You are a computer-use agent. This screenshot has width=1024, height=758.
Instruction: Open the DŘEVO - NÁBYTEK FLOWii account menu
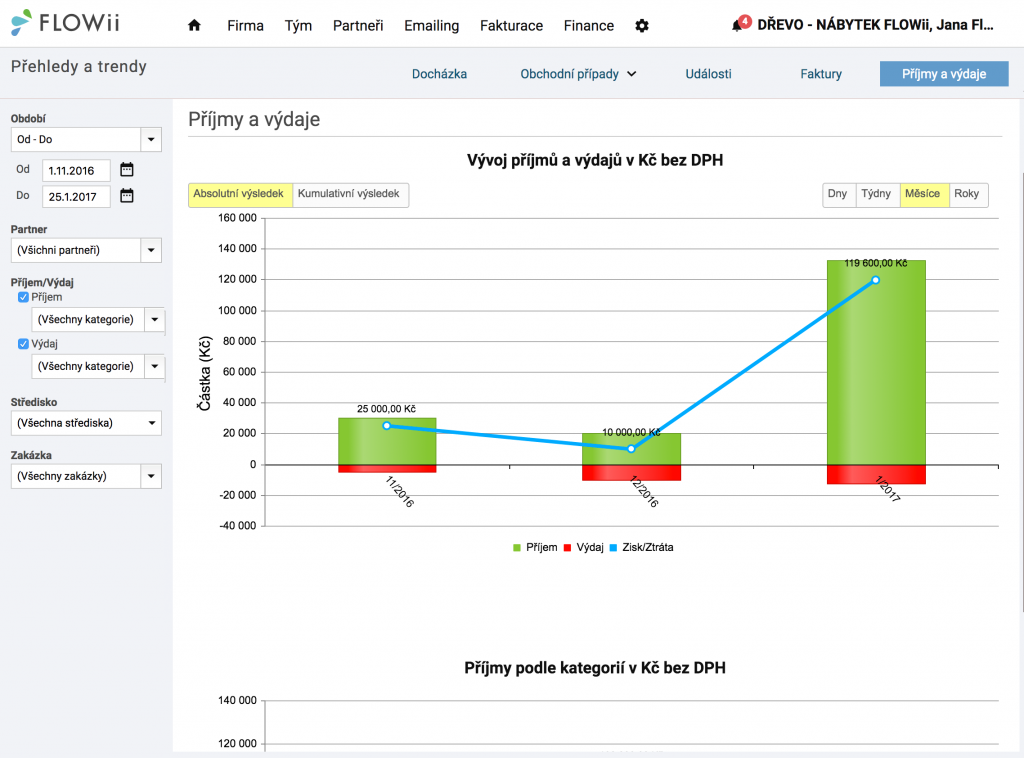click(x=875, y=25)
